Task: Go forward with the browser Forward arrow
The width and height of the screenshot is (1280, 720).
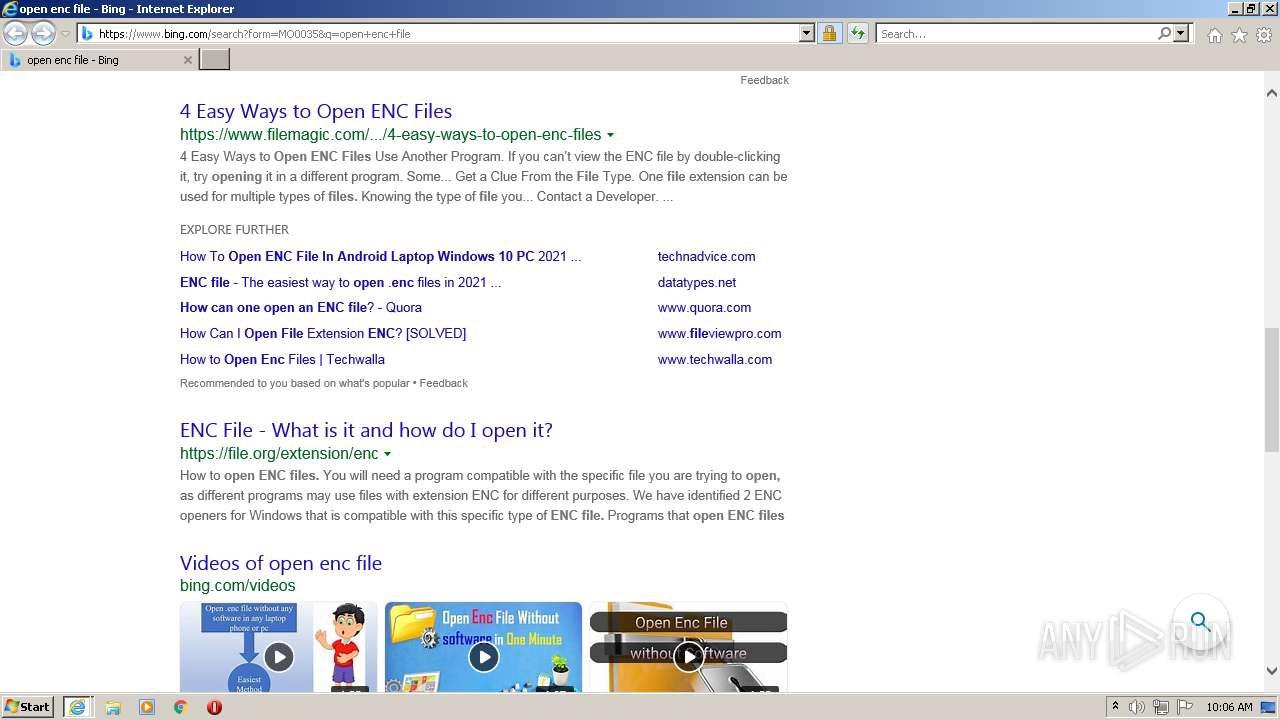Action: tap(43, 34)
